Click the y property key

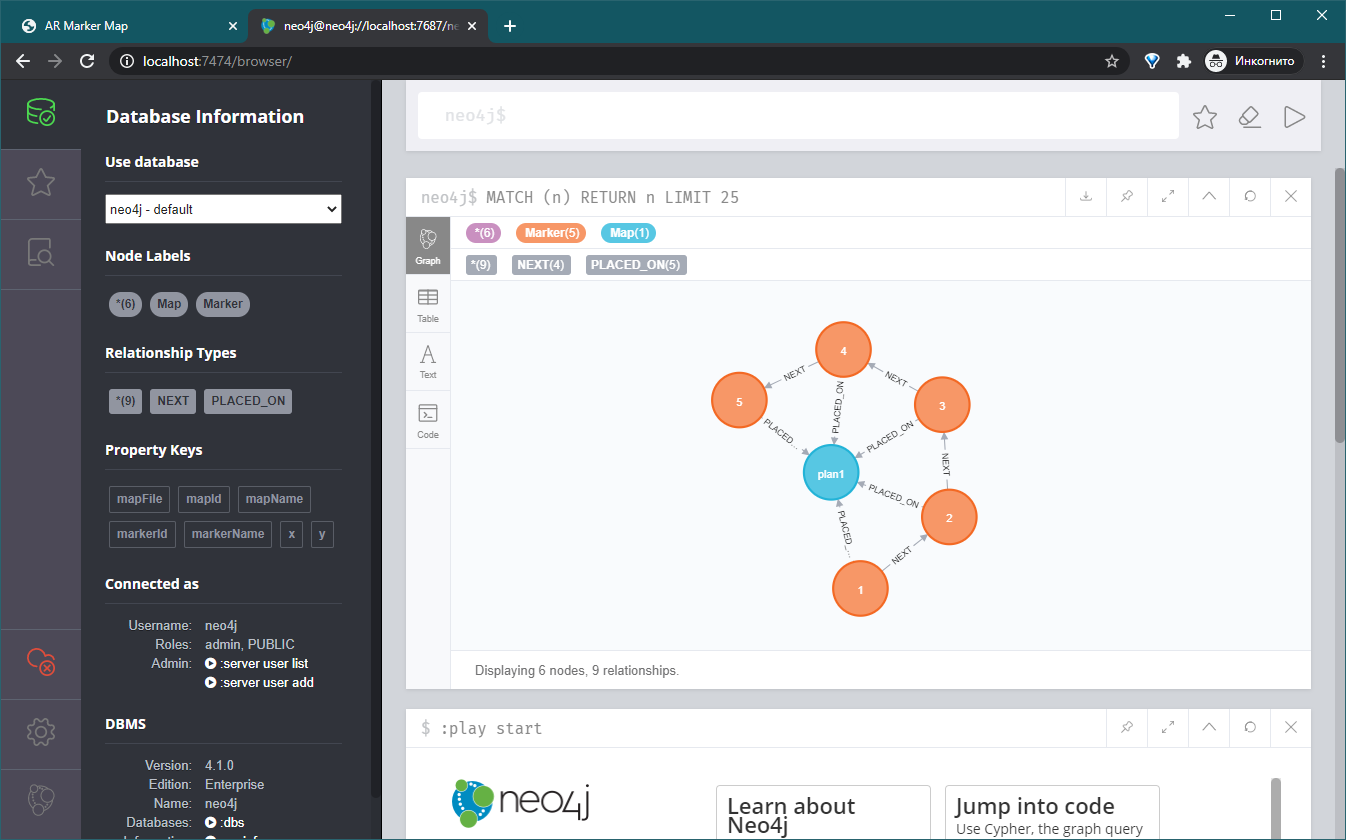pyautogui.click(x=322, y=534)
